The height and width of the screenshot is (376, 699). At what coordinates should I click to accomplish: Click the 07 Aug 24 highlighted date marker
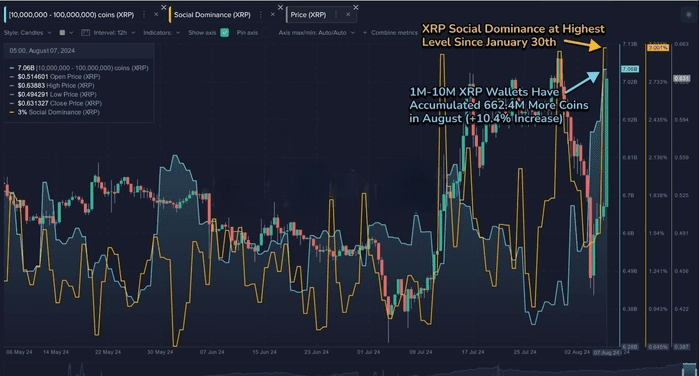click(607, 352)
